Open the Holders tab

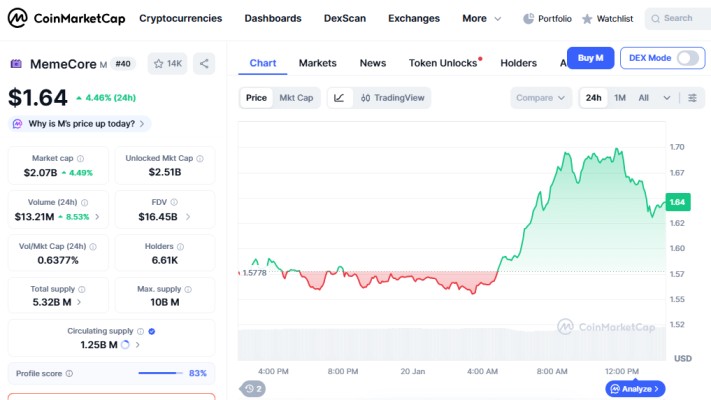coord(518,63)
